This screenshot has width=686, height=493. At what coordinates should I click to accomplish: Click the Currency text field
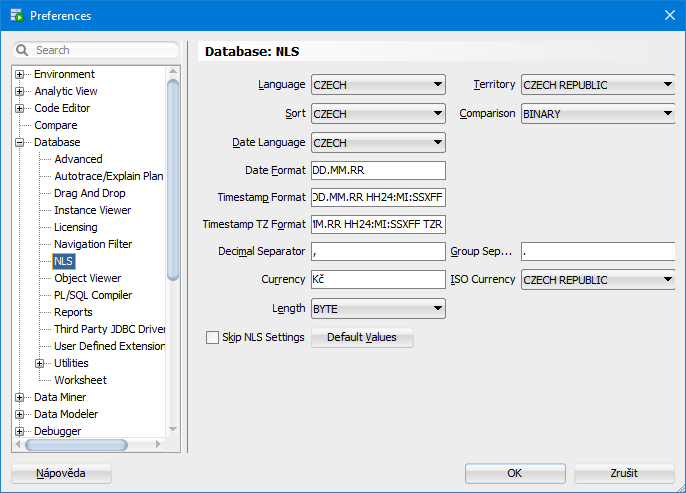tap(378, 280)
